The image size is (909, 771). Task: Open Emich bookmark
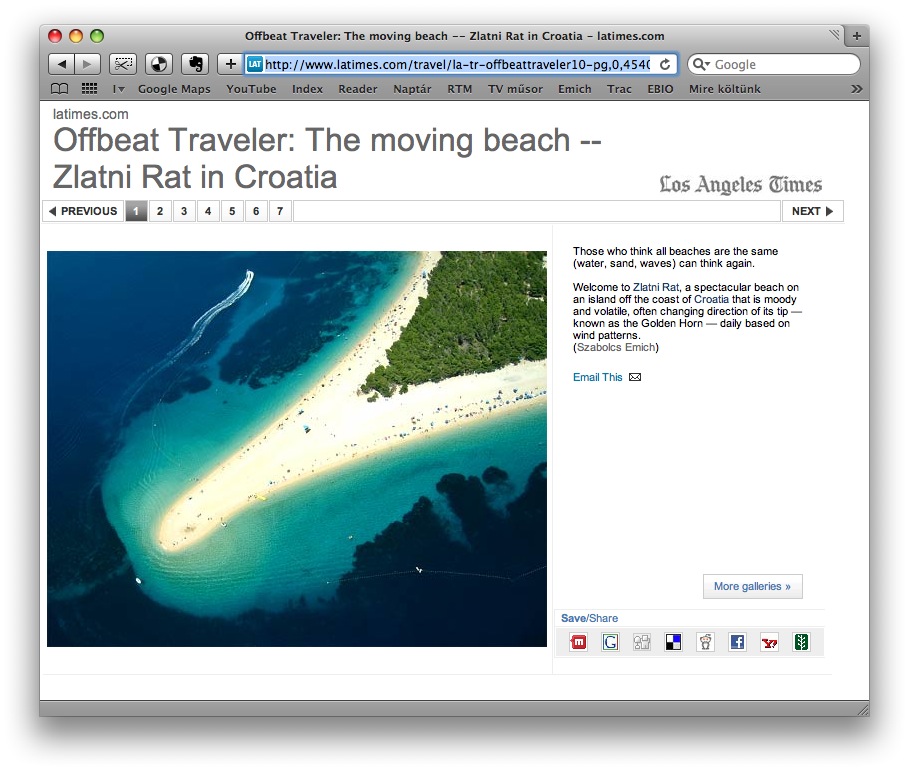click(x=575, y=89)
